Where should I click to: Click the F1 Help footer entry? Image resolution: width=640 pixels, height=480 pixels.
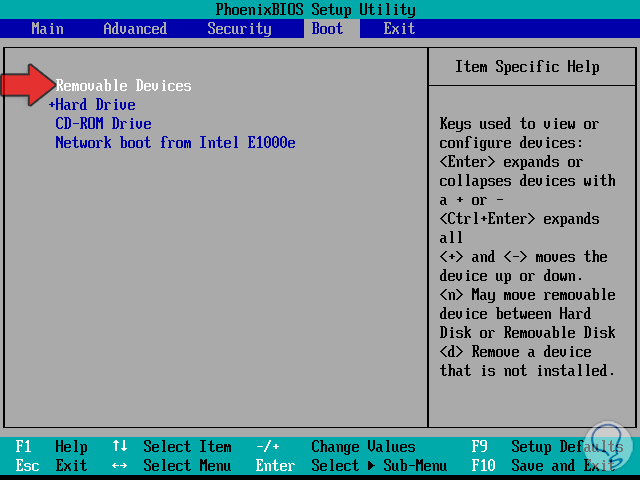(51, 447)
